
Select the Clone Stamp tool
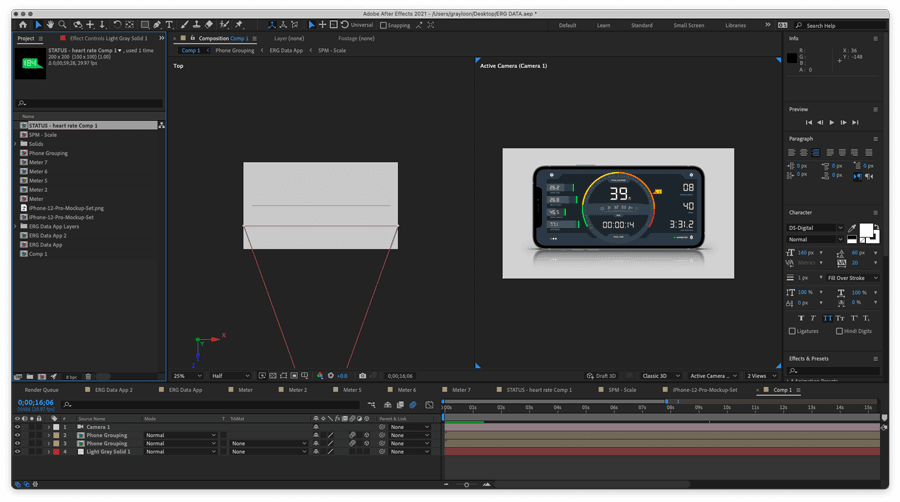tap(196, 25)
